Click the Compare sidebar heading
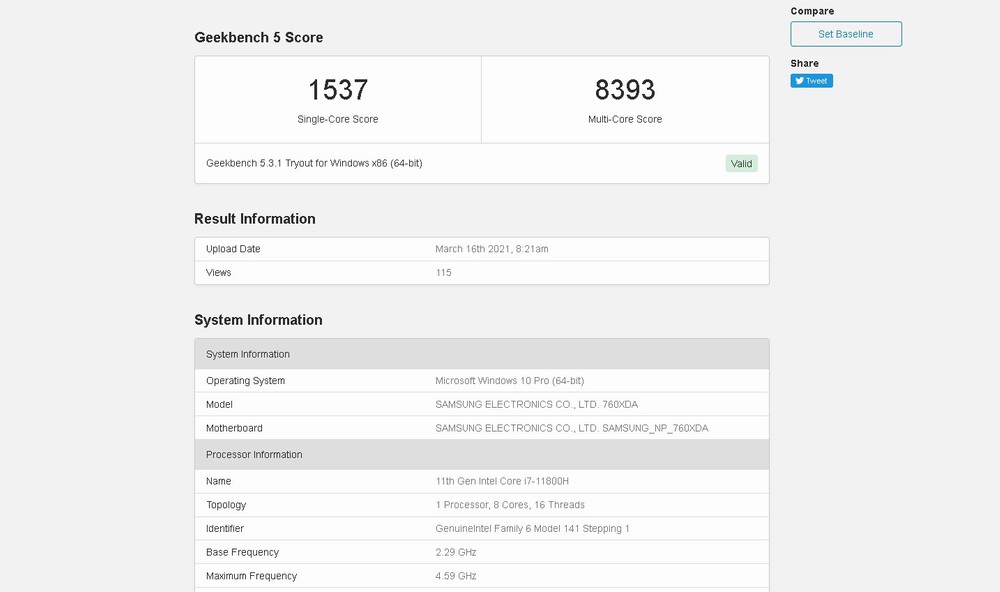Viewport: 1000px width, 592px height. click(812, 11)
